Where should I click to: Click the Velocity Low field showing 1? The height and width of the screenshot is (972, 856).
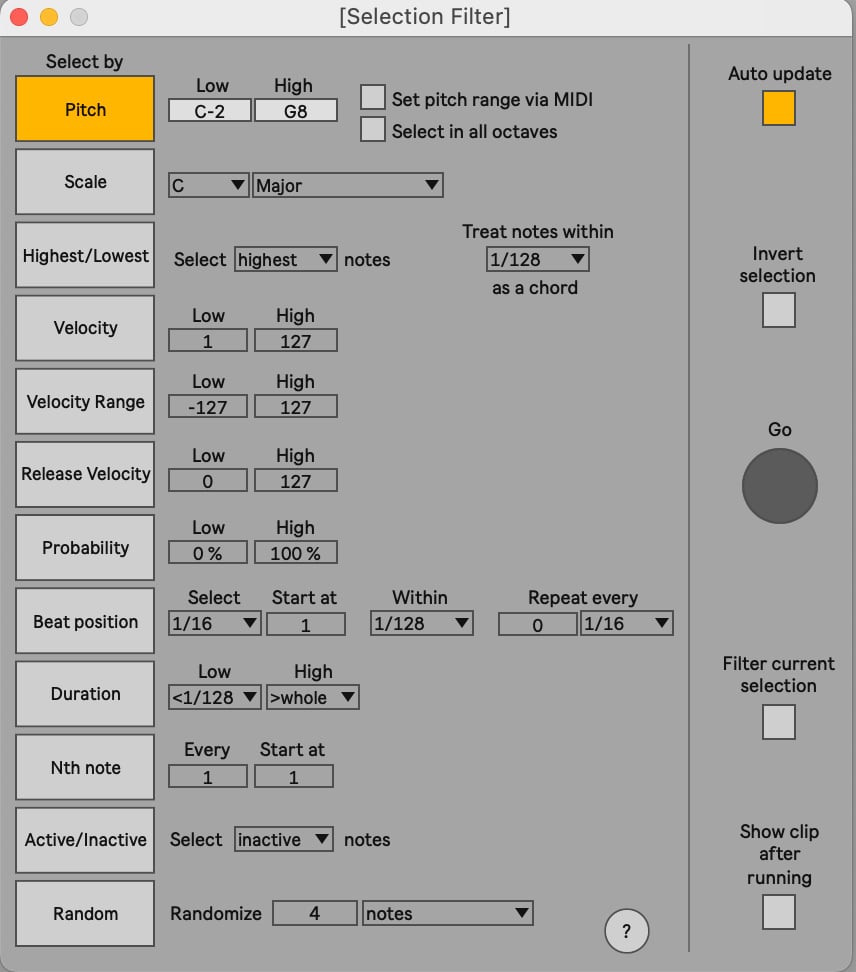click(x=208, y=340)
